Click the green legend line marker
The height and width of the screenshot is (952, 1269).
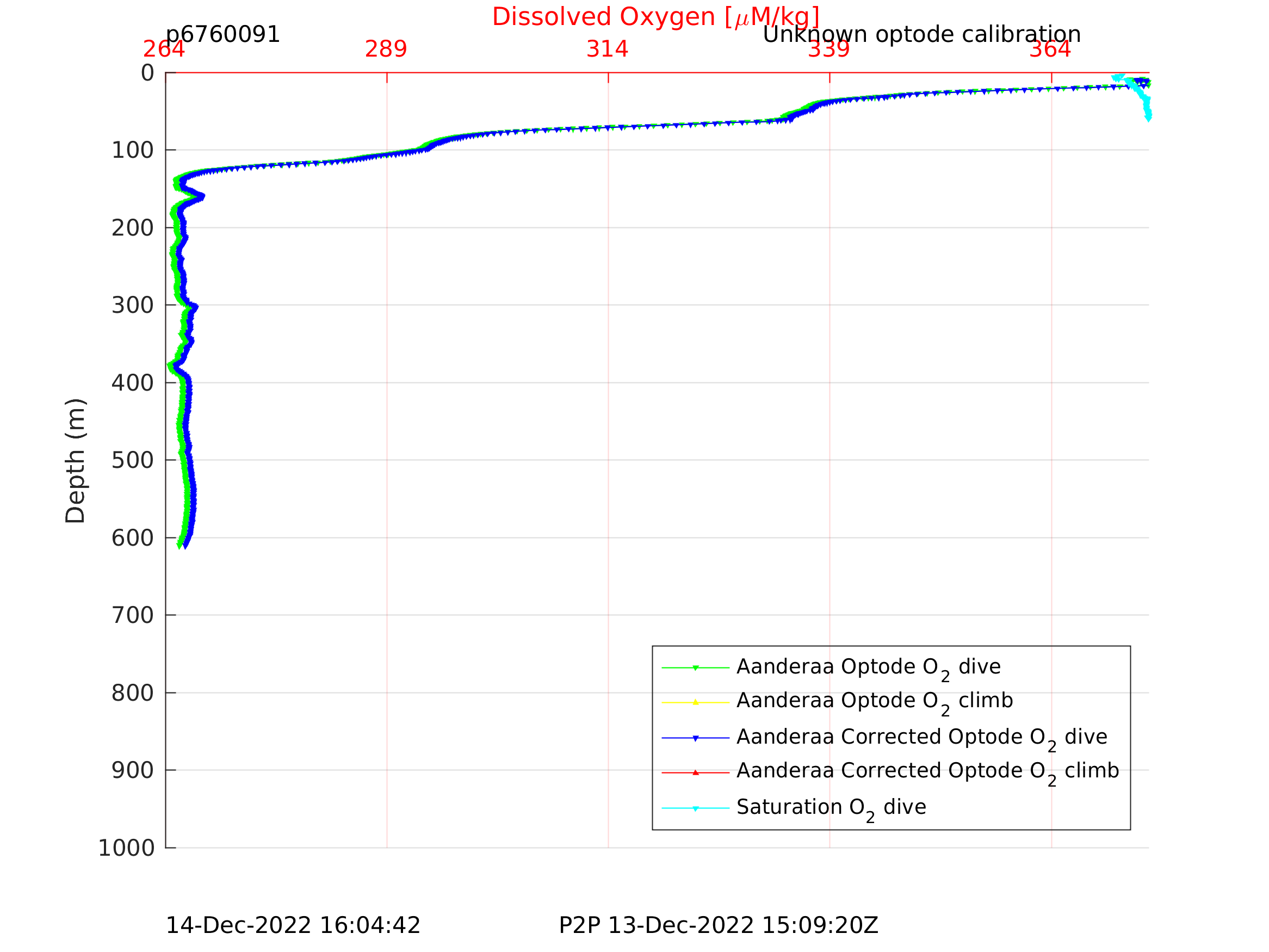point(695,668)
